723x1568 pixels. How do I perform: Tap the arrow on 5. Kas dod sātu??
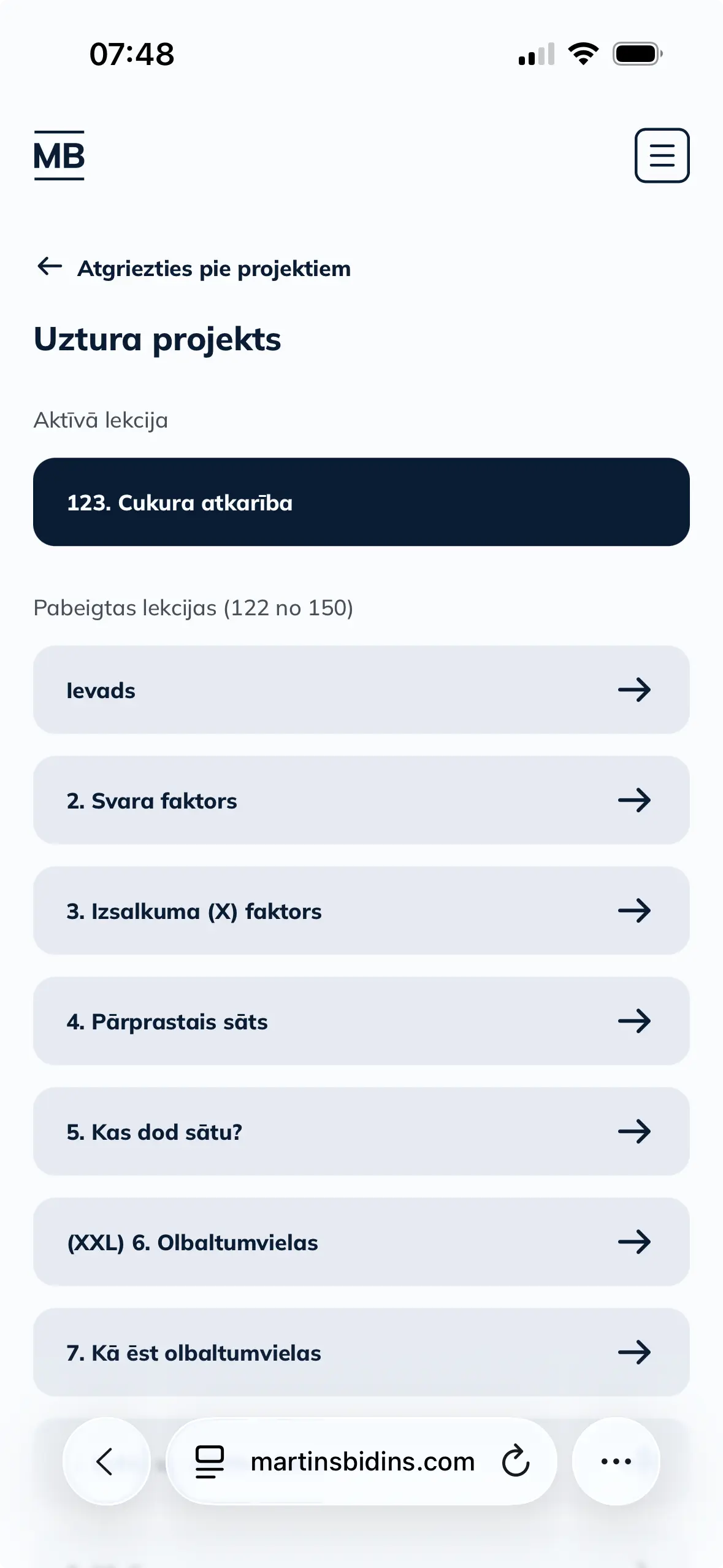pos(634,1132)
